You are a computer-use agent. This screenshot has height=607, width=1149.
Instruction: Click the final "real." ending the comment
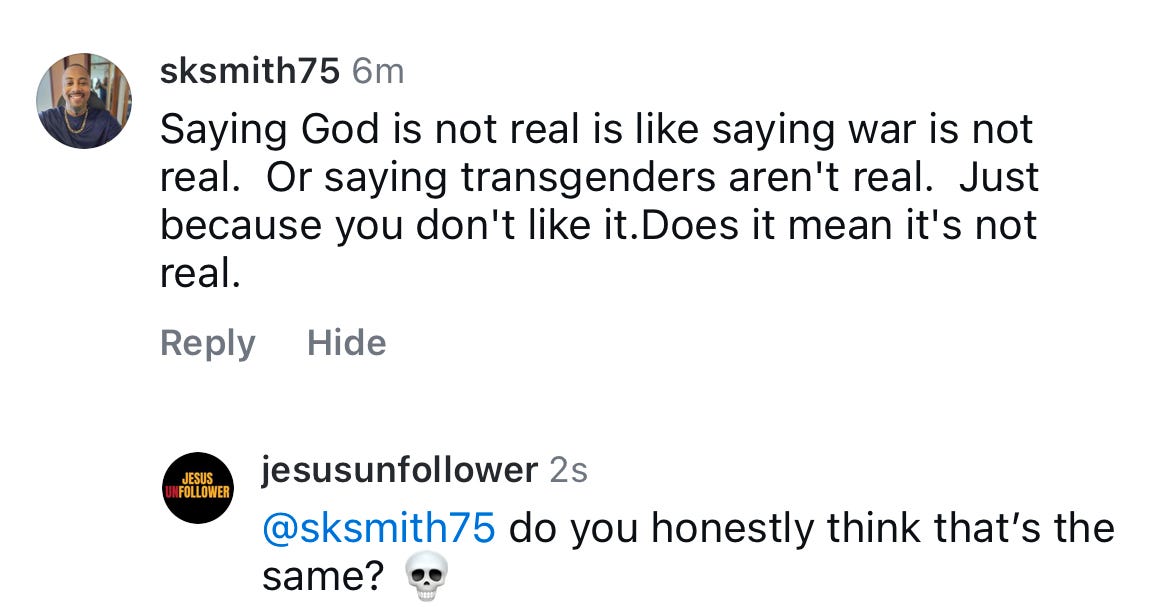pyautogui.click(x=200, y=274)
